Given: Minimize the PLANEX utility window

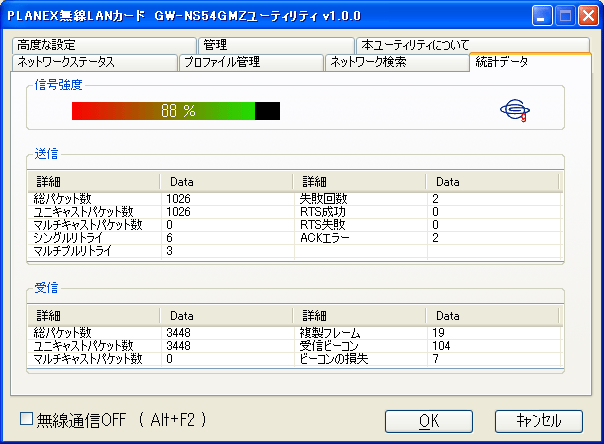Looking at the screenshot, I should (x=542, y=16).
